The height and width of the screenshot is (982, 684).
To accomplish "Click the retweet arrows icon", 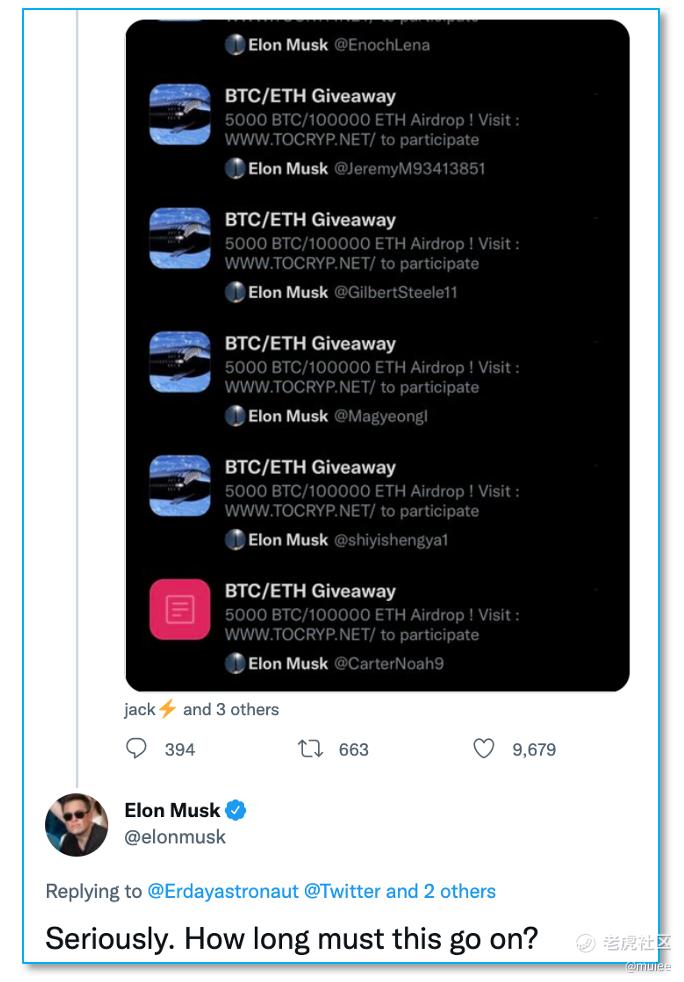I will click(x=310, y=749).
